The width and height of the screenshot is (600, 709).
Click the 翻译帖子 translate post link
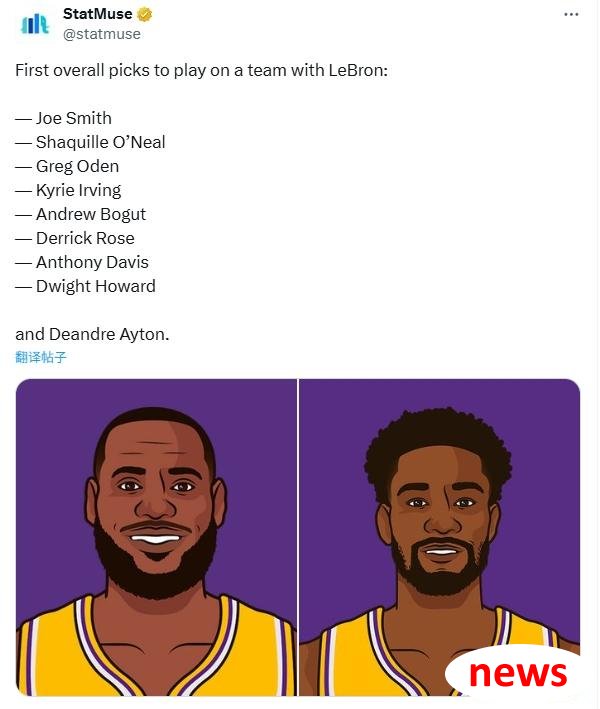tap(41, 357)
